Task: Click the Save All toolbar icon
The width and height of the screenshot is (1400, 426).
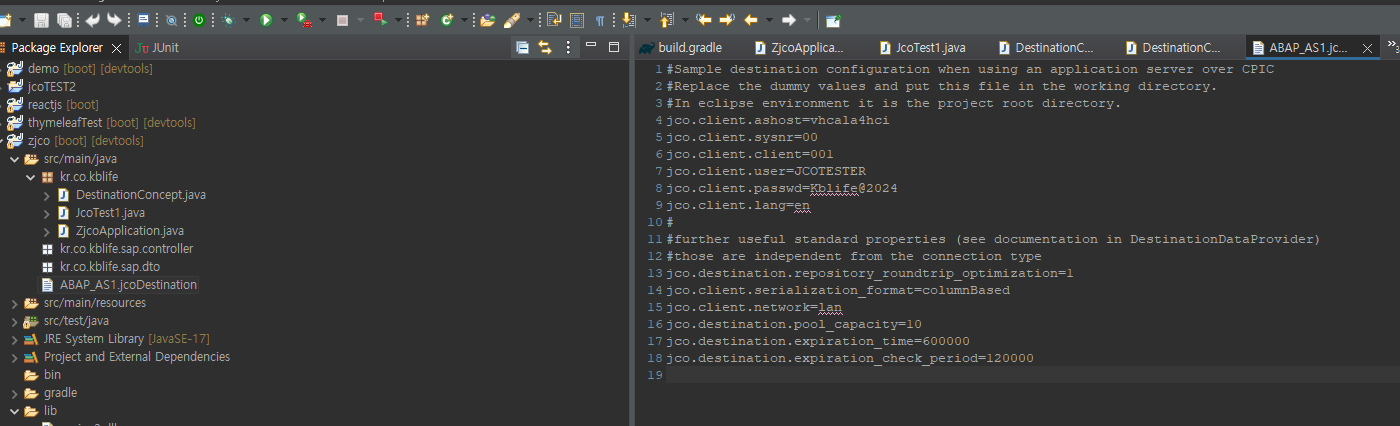Action: (x=64, y=20)
